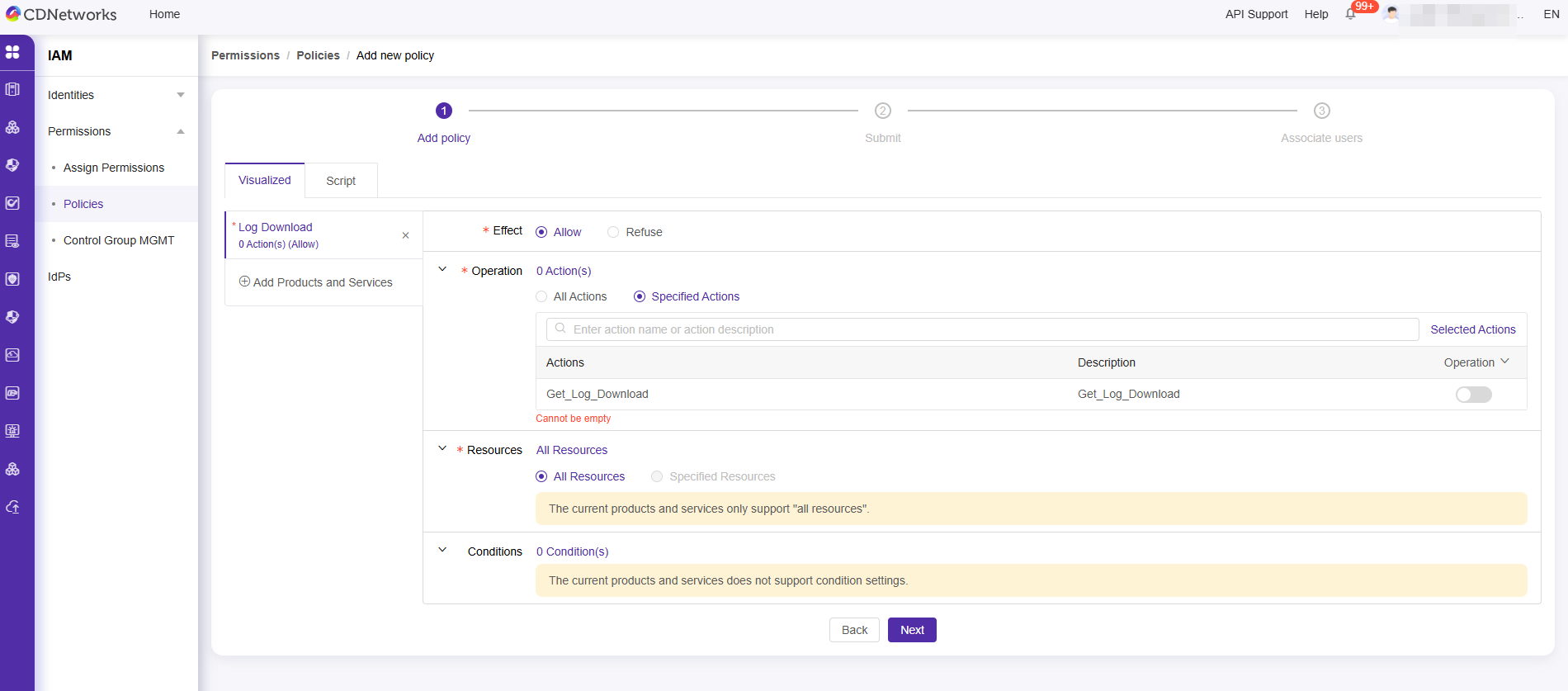Enable the Get_Log_Download action toggle
This screenshot has height=691, width=1568.
(1473, 395)
